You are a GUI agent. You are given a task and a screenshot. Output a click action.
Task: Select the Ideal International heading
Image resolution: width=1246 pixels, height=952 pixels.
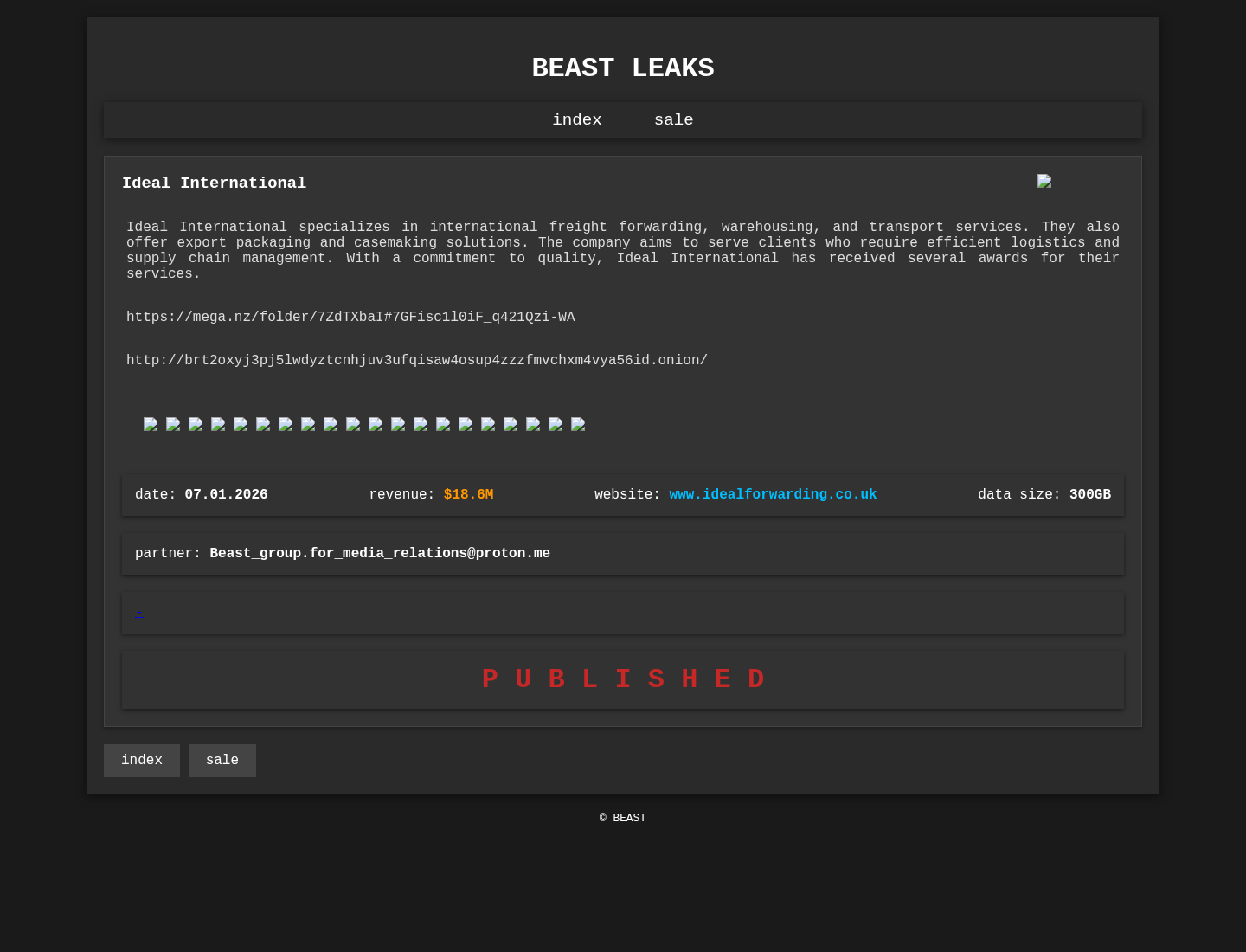point(214,183)
